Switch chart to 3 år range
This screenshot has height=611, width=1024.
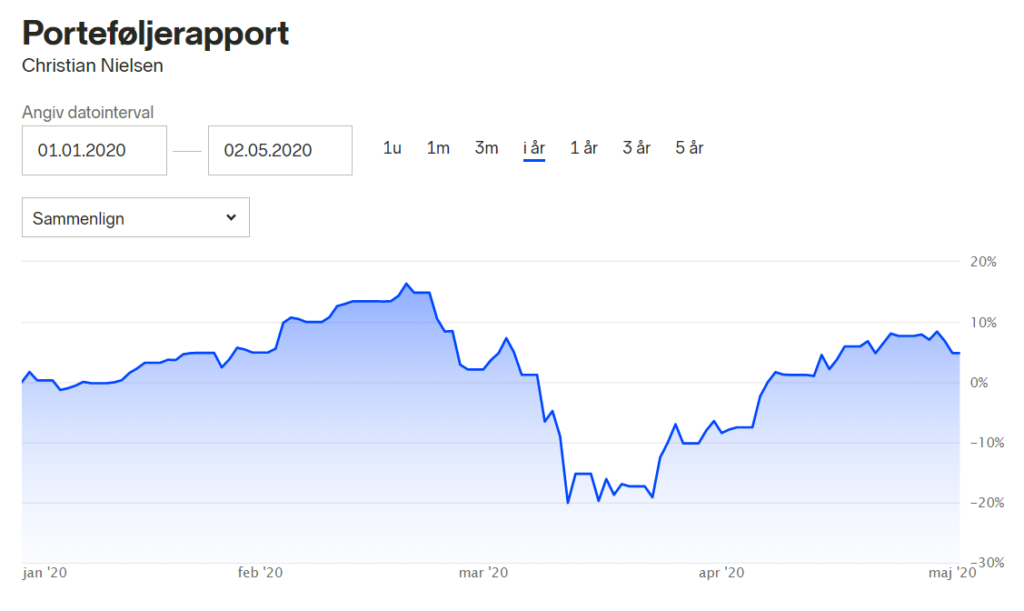point(636,148)
